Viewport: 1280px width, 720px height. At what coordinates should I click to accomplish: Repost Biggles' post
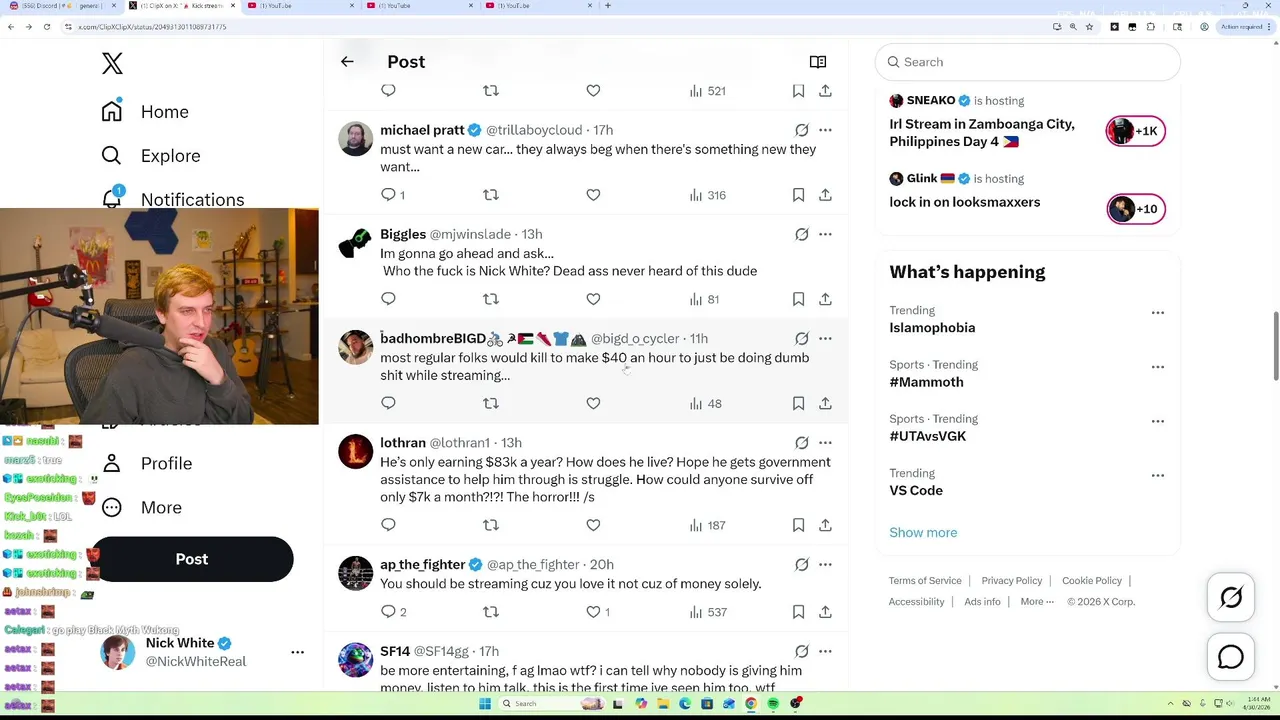pos(491,299)
